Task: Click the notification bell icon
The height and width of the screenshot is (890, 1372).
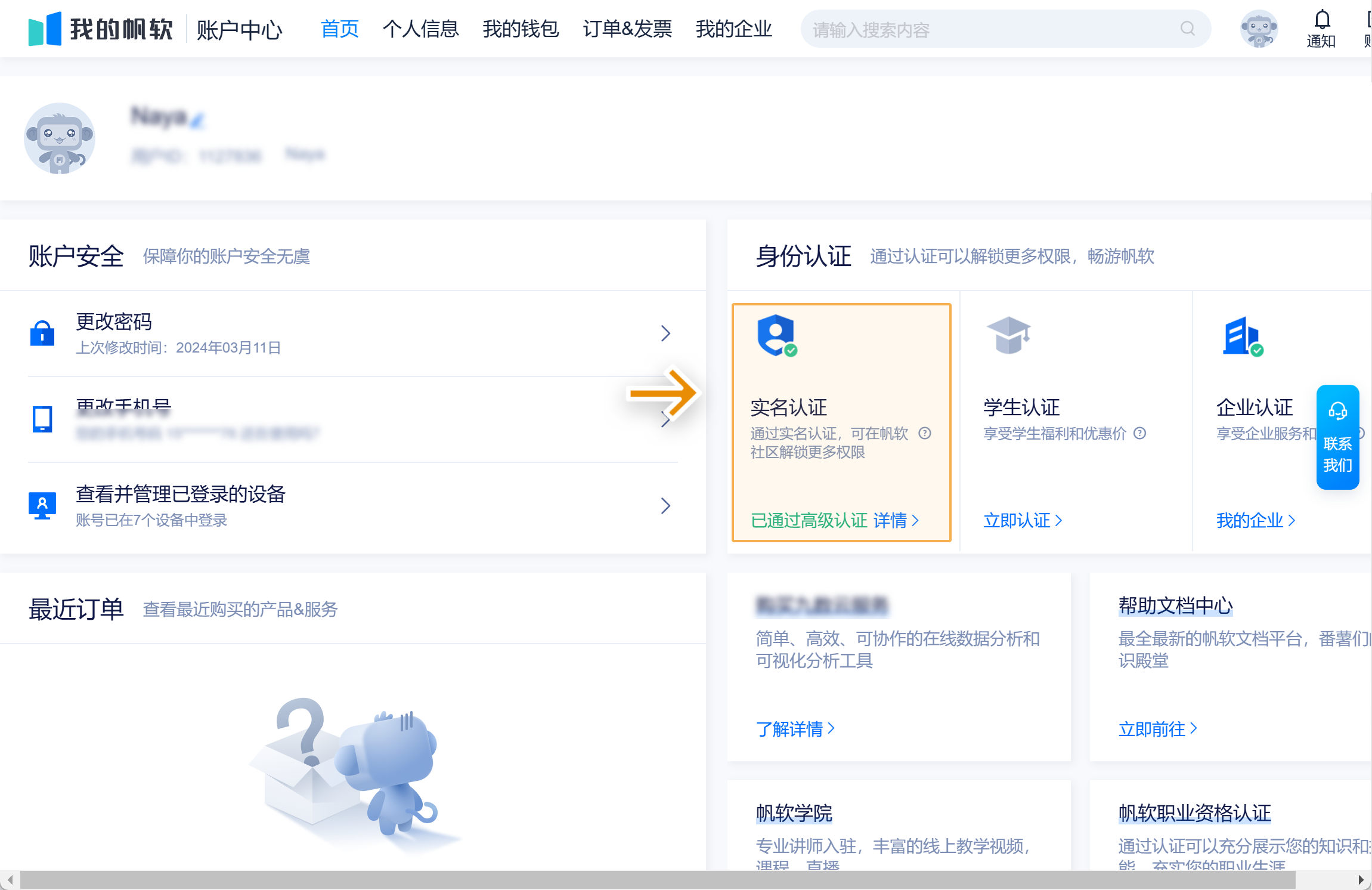Action: click(1322, 20)
